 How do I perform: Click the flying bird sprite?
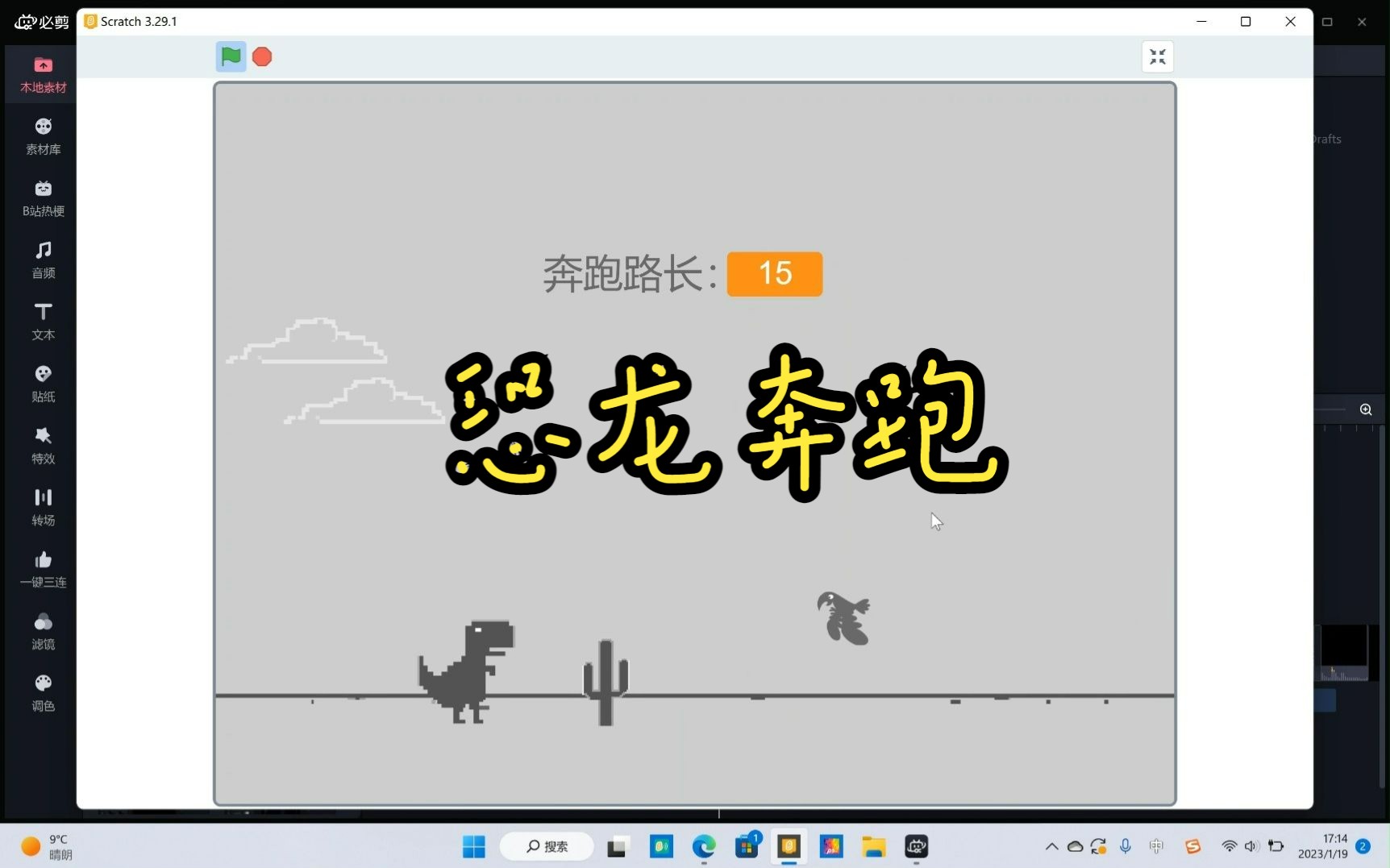(843, 618)
